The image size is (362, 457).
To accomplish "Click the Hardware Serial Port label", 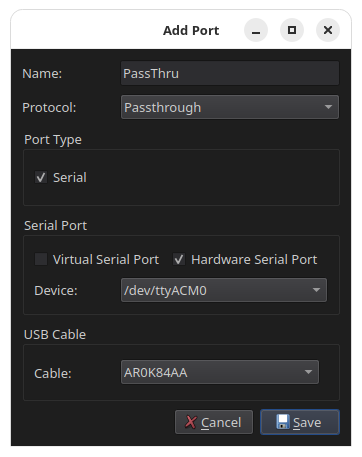I will pos(254,259).
